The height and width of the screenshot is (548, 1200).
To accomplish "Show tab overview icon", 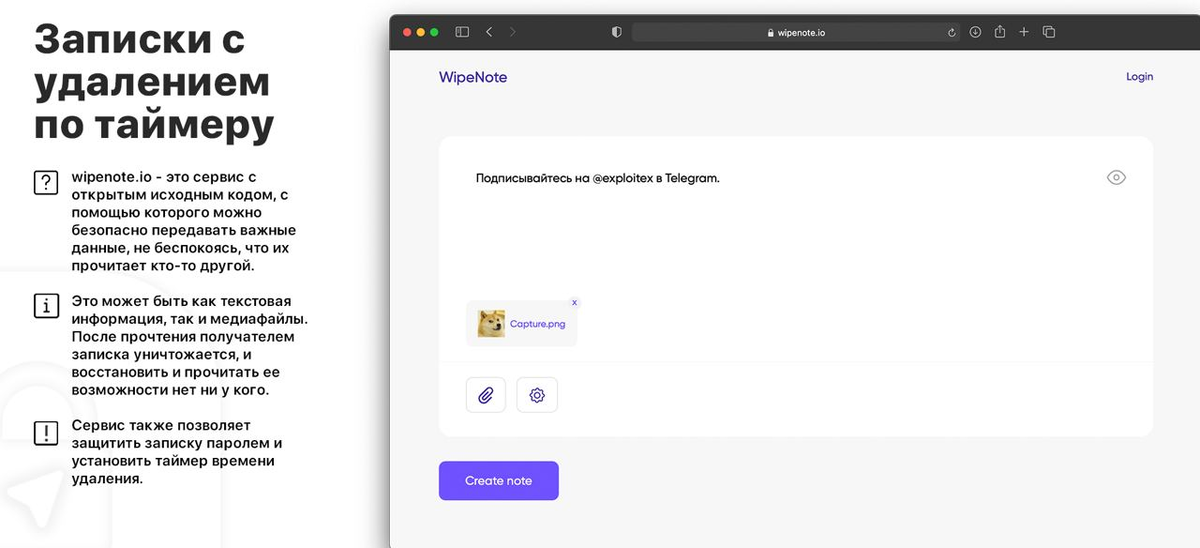I will pos(1049,32).
